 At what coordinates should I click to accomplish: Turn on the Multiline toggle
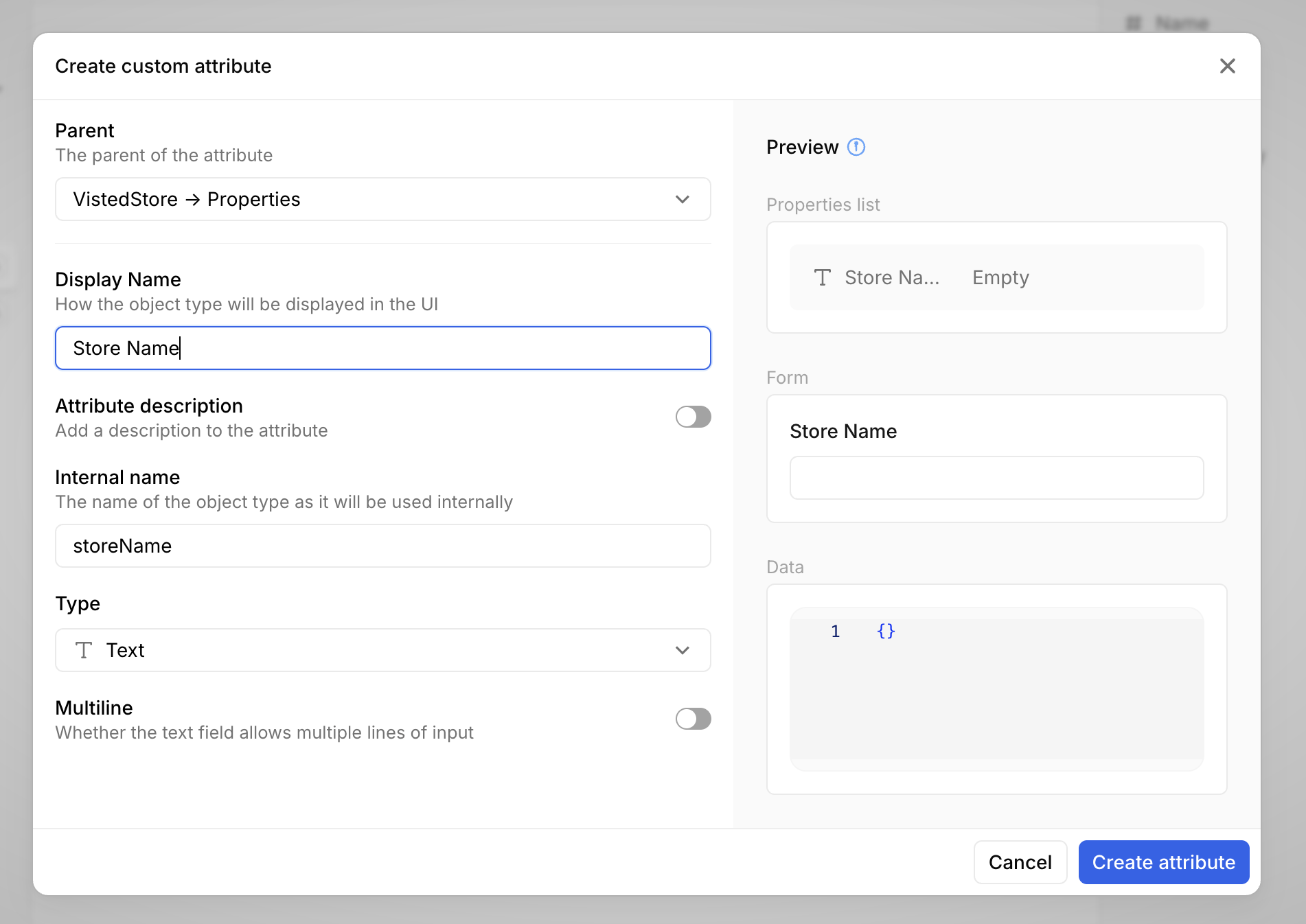pos(693,719)
